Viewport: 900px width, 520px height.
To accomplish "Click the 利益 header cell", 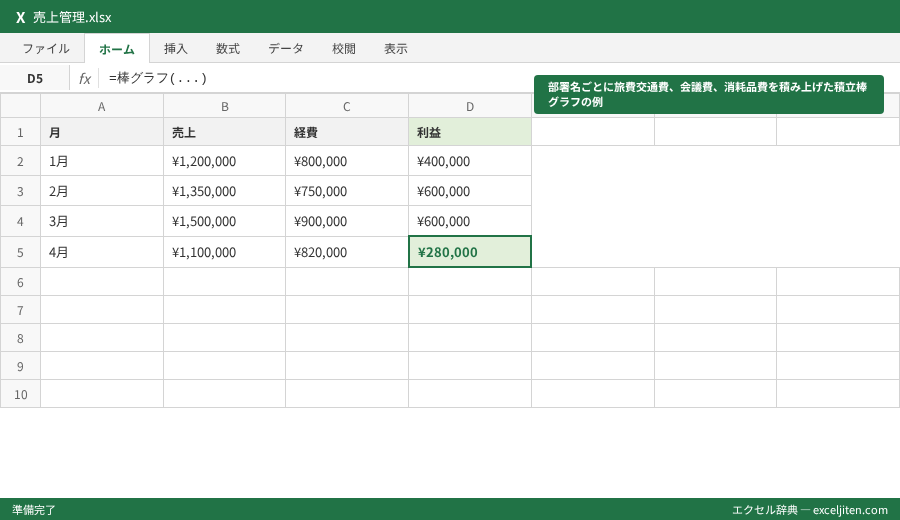I will [x=470, y=132].
